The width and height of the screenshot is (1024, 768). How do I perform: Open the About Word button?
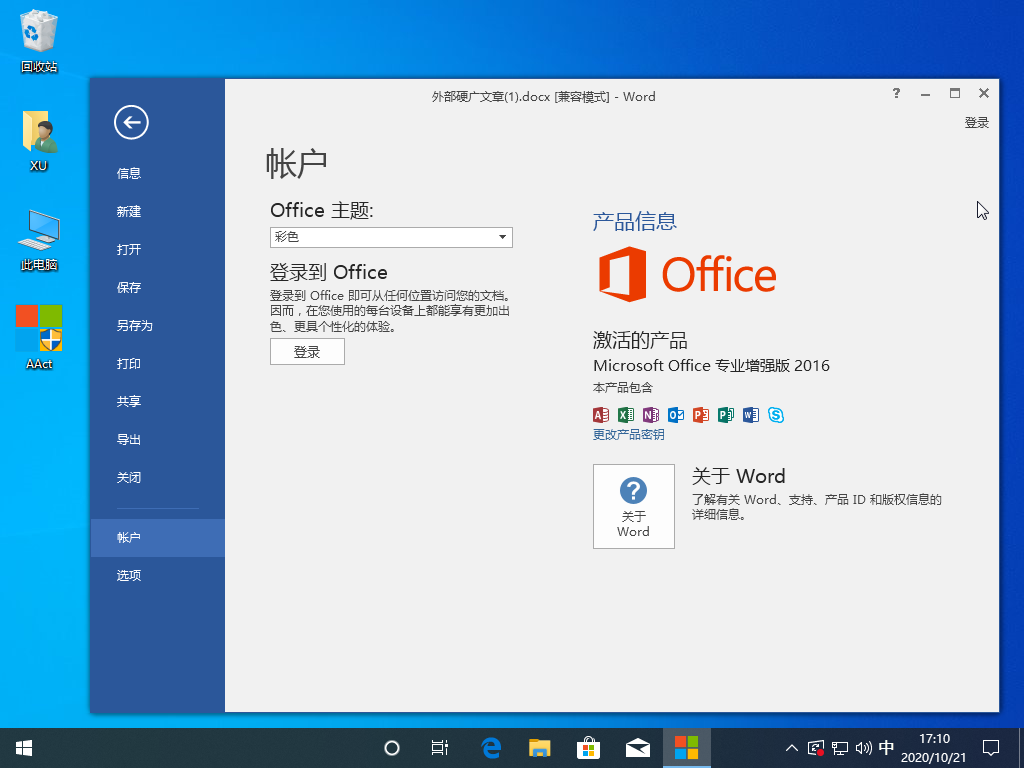pos(633,506)
